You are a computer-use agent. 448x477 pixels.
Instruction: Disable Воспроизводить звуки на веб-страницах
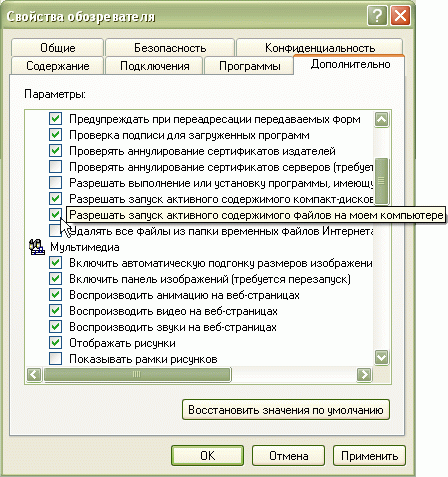coord(55,327)
